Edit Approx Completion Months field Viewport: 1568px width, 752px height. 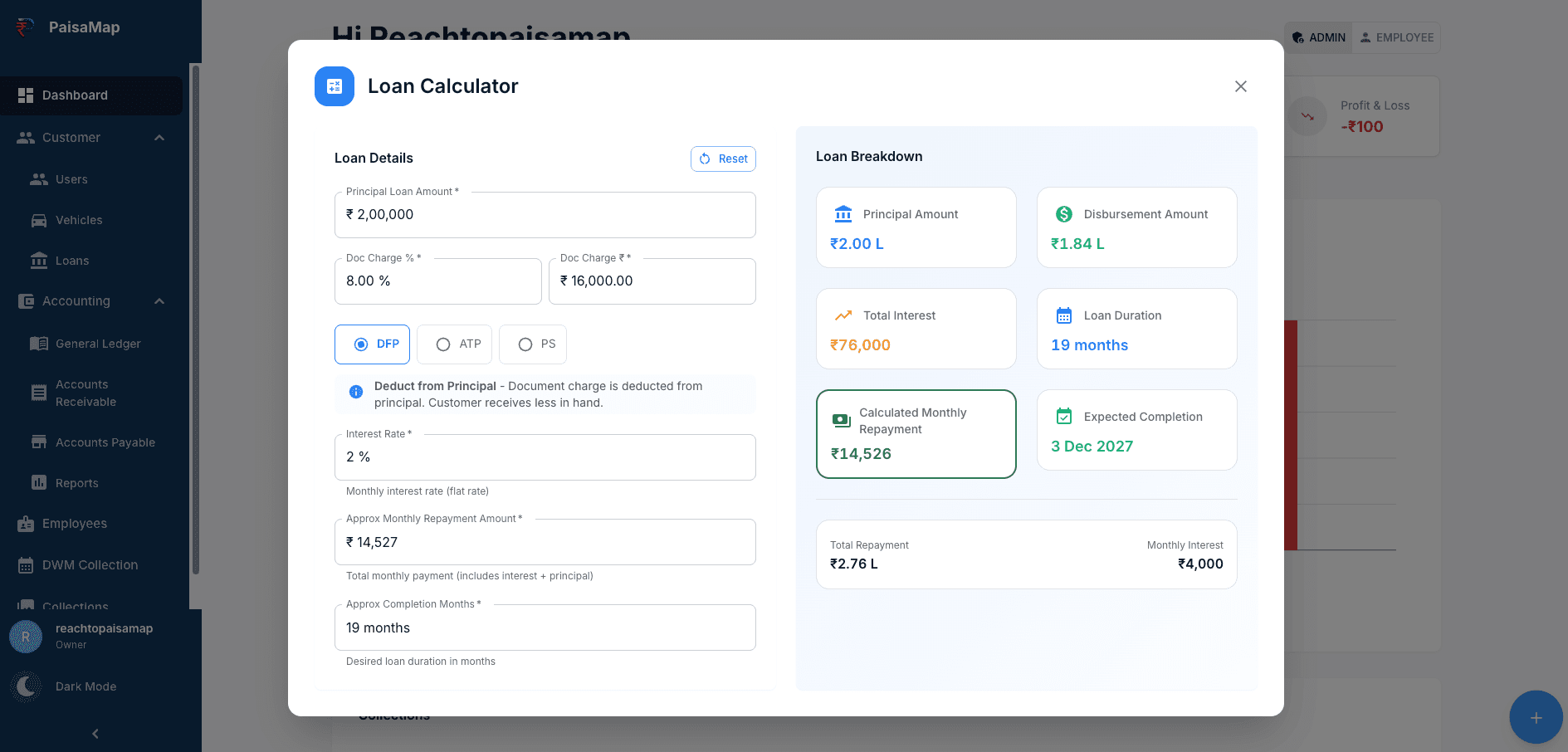click(545, 627)
